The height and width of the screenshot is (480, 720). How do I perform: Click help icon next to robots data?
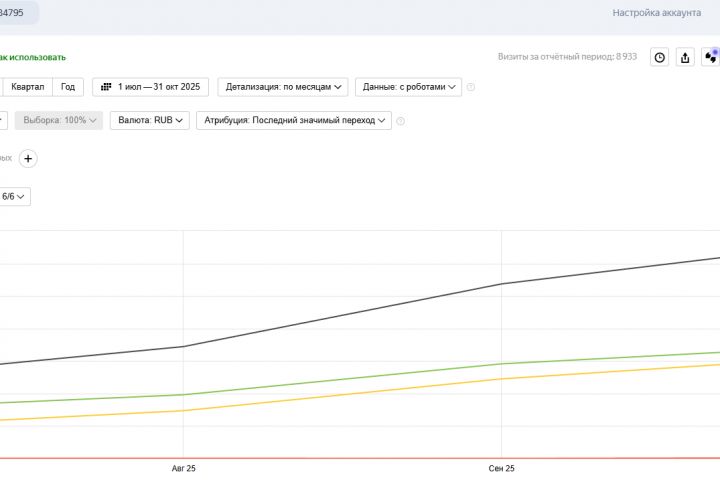[471, 87]
